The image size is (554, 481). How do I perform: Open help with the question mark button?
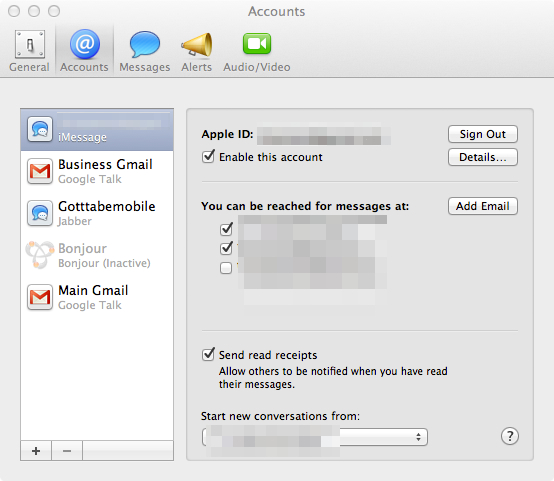click(x=510, y=436)
